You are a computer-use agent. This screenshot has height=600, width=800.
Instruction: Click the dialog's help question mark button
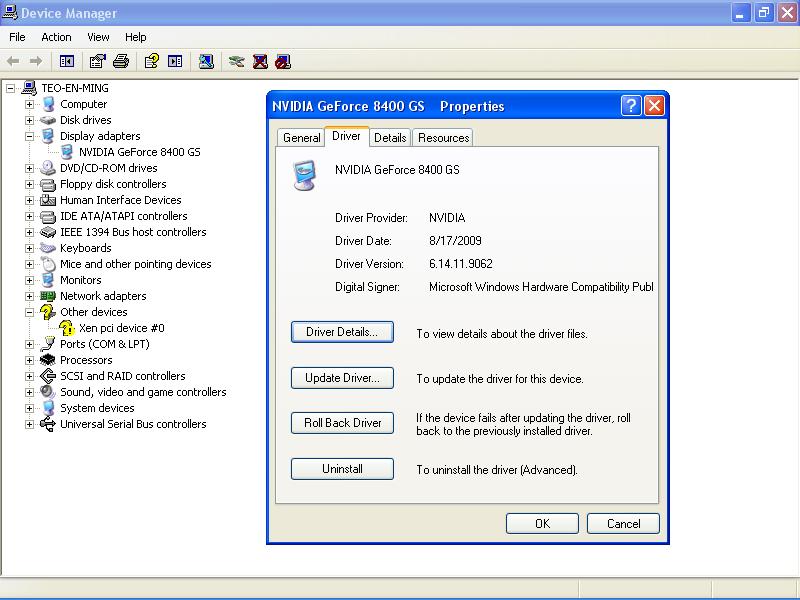631,106
